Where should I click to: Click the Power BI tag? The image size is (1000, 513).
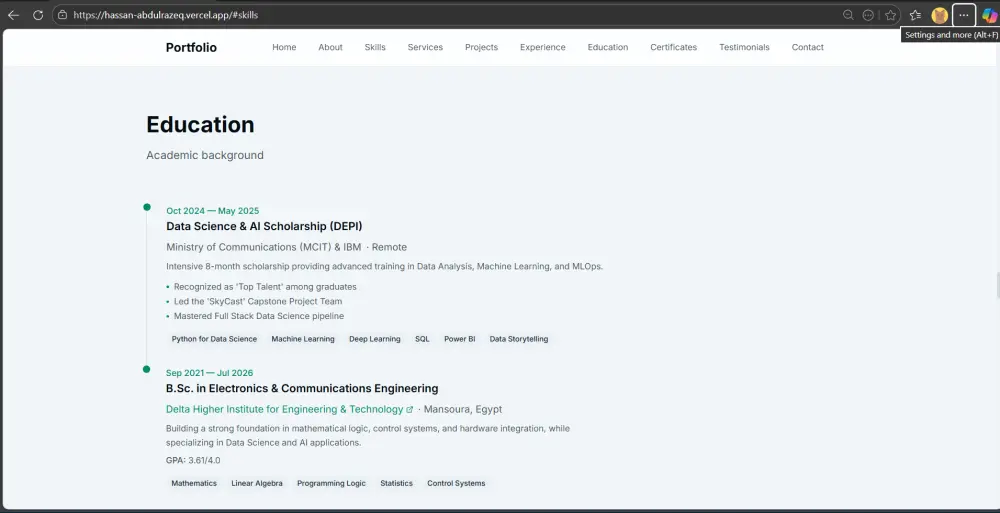tap(460, 339)
